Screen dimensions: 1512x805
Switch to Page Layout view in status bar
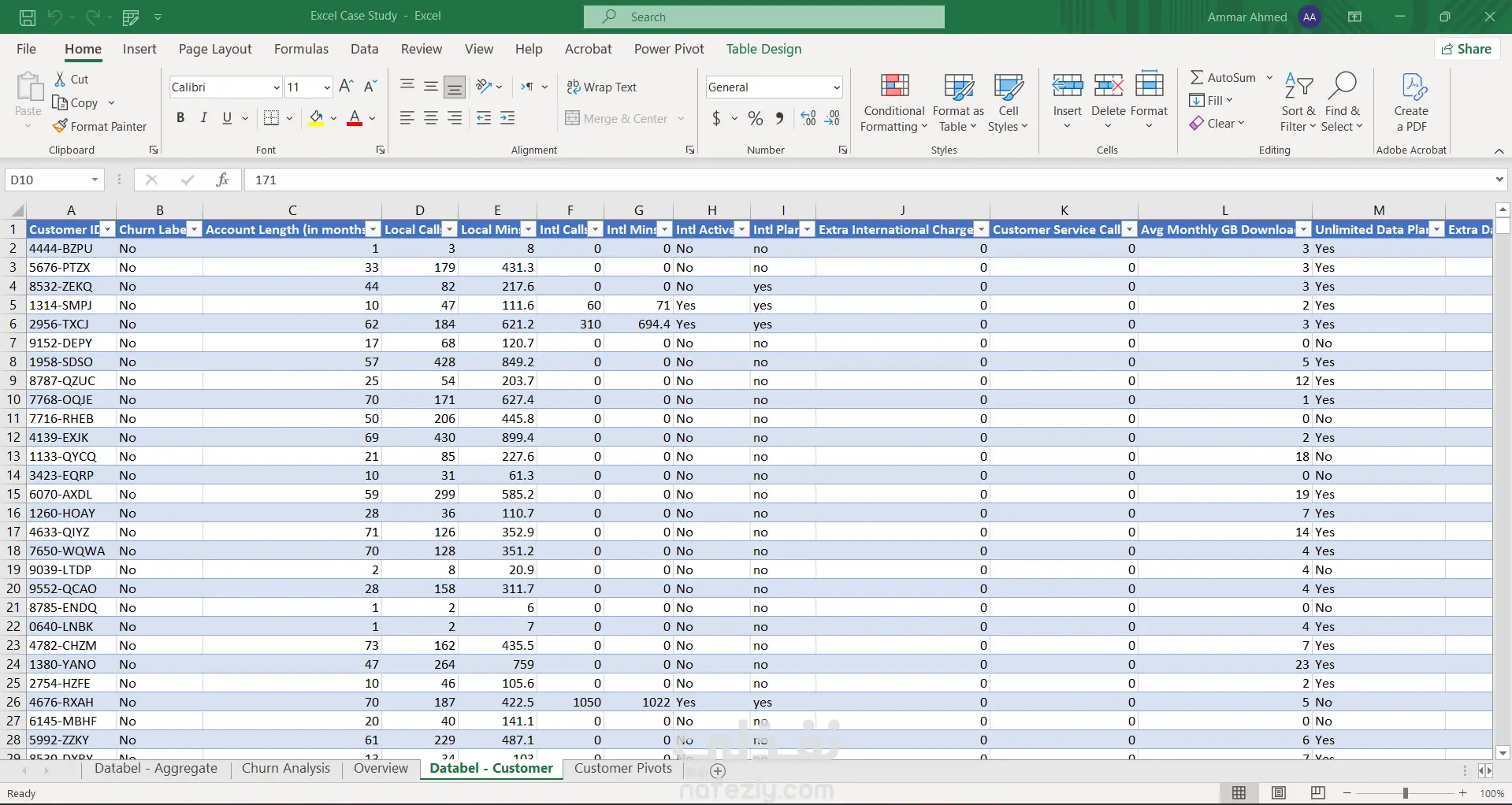tap(1279, 793)
